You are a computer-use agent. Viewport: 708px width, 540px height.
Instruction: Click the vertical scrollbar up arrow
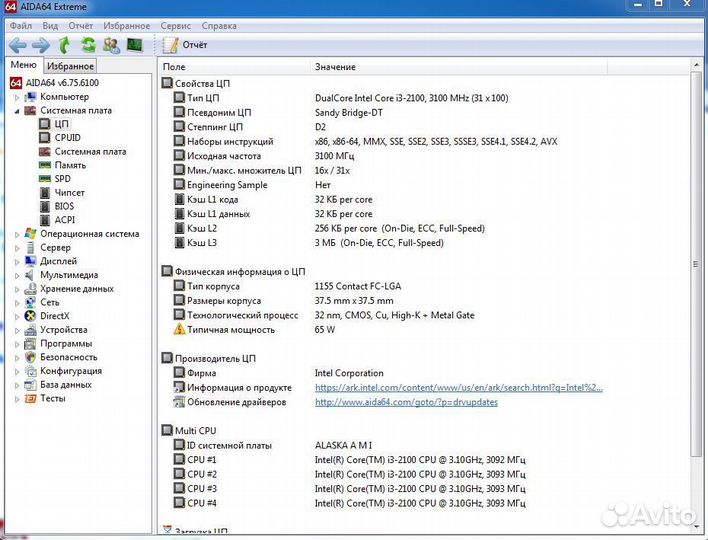tap(696, 66)
